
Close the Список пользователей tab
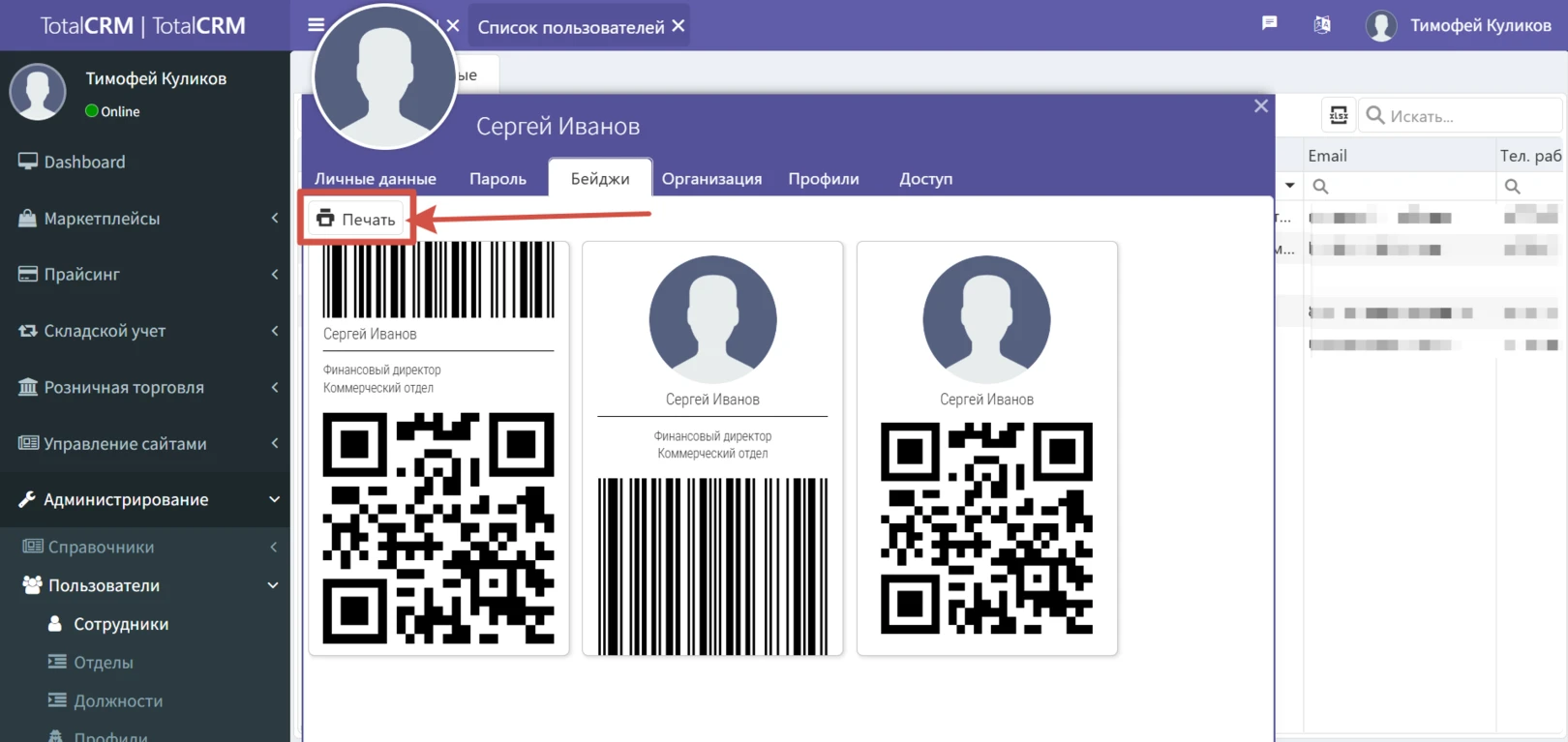coord(678,26)
